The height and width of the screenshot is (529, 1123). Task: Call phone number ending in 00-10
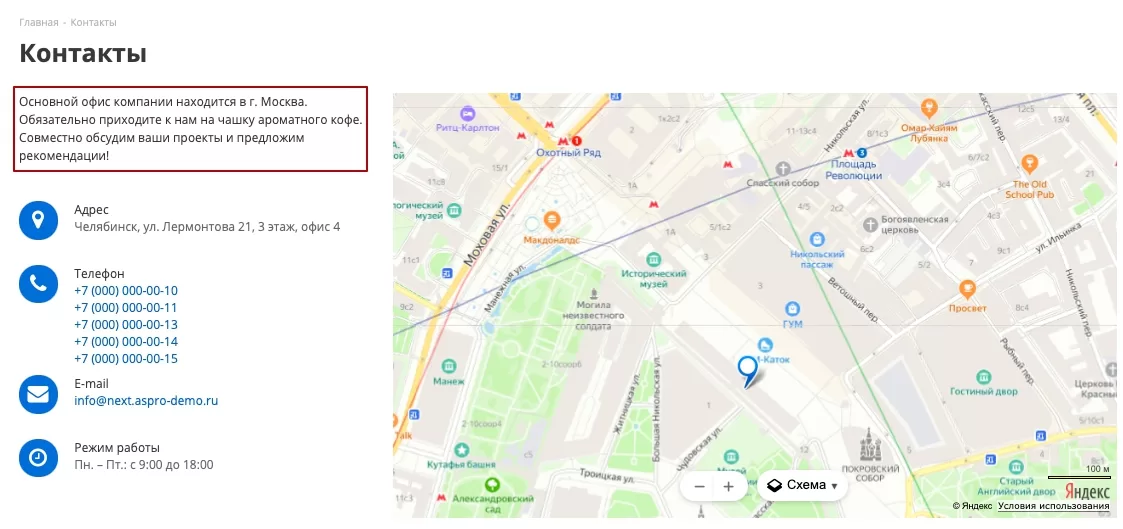[126, 291]
